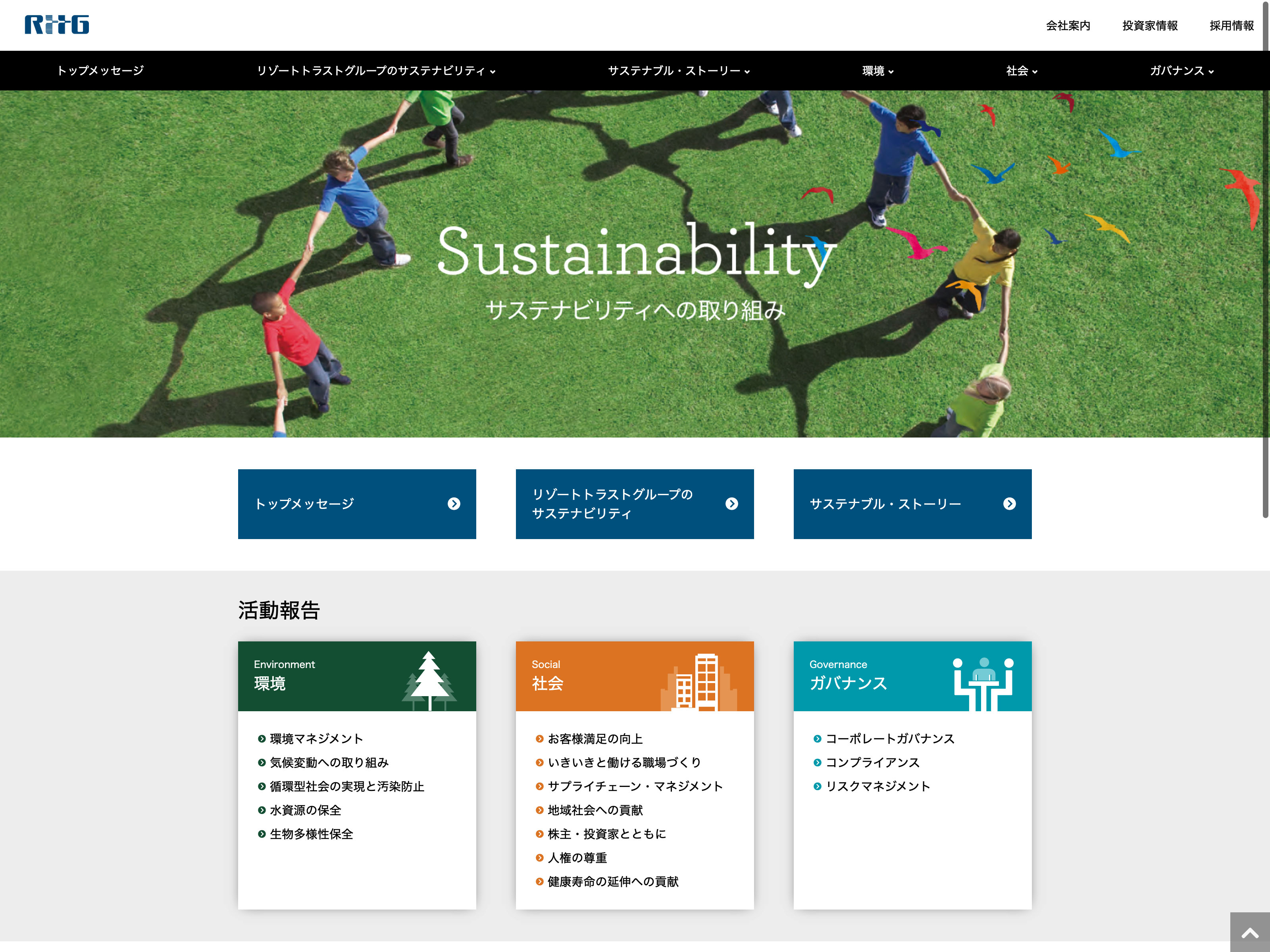Click the arrow icon on the リゾートトラストグループのサステナビリティ tile
This screenshot has width=1270, height=952.
(731, 504)
